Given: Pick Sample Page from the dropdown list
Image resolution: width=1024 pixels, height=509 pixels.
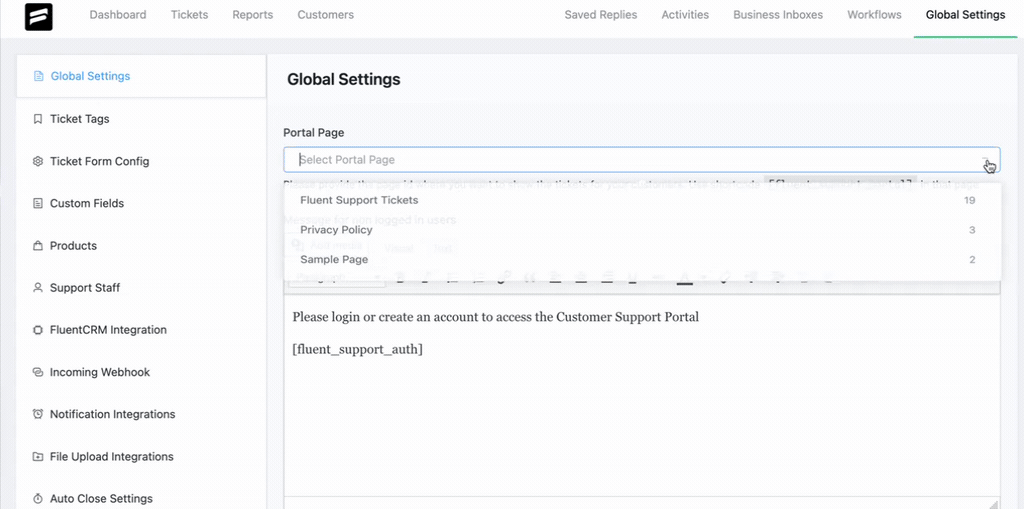Looking at the screenshot, I should 642,259.
